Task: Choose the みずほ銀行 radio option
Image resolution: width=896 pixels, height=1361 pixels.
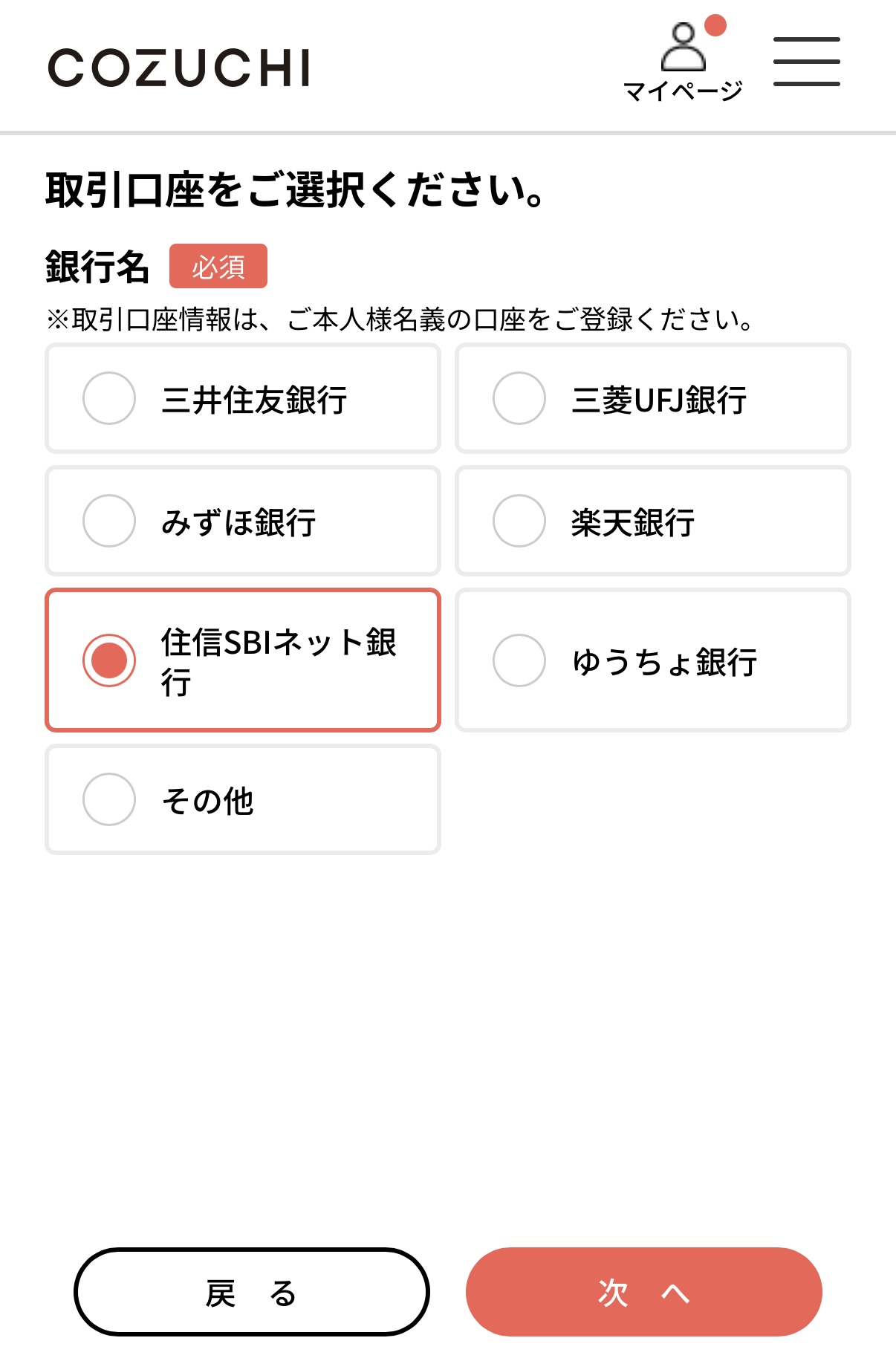Action: [x=109, y=521]
